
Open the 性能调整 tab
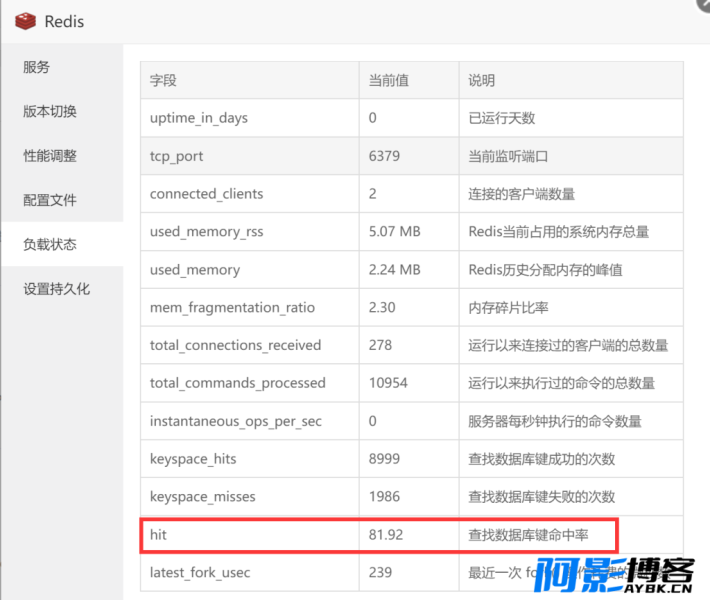pos(50,155)
